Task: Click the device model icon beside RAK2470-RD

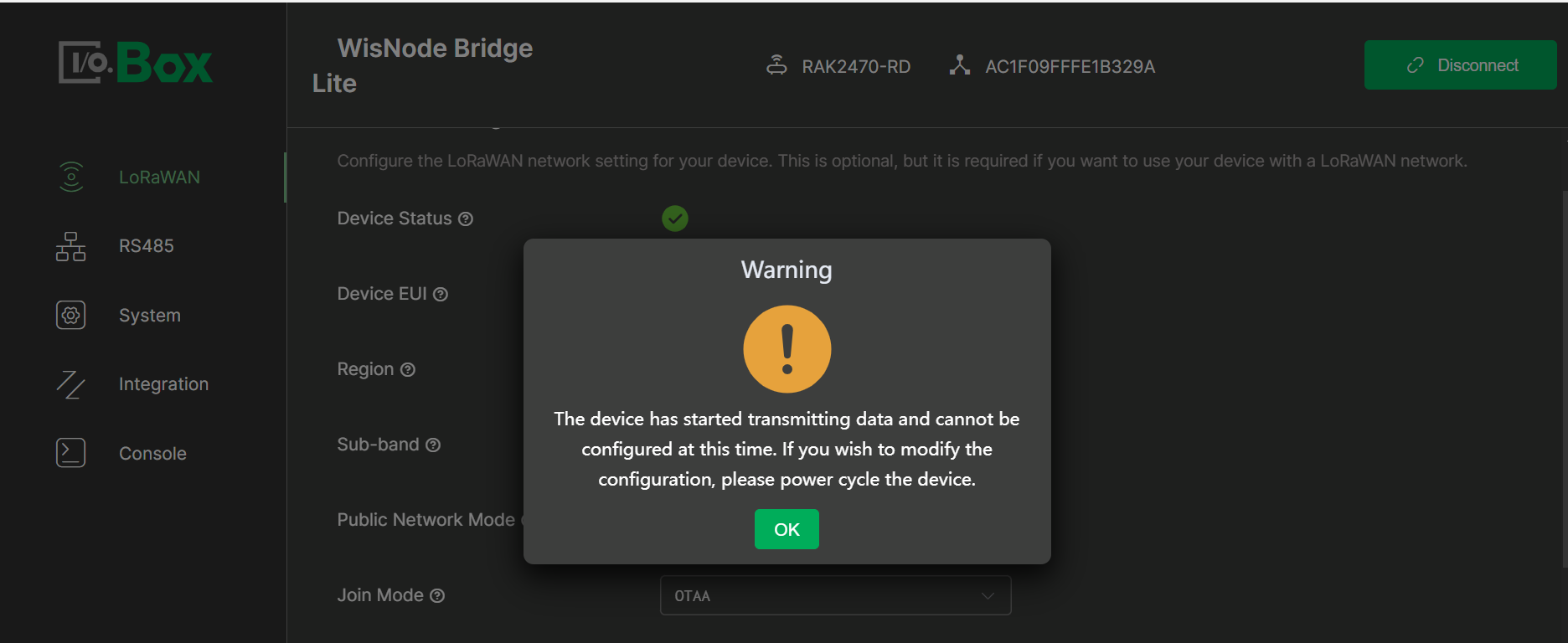Action: [776, 65]
